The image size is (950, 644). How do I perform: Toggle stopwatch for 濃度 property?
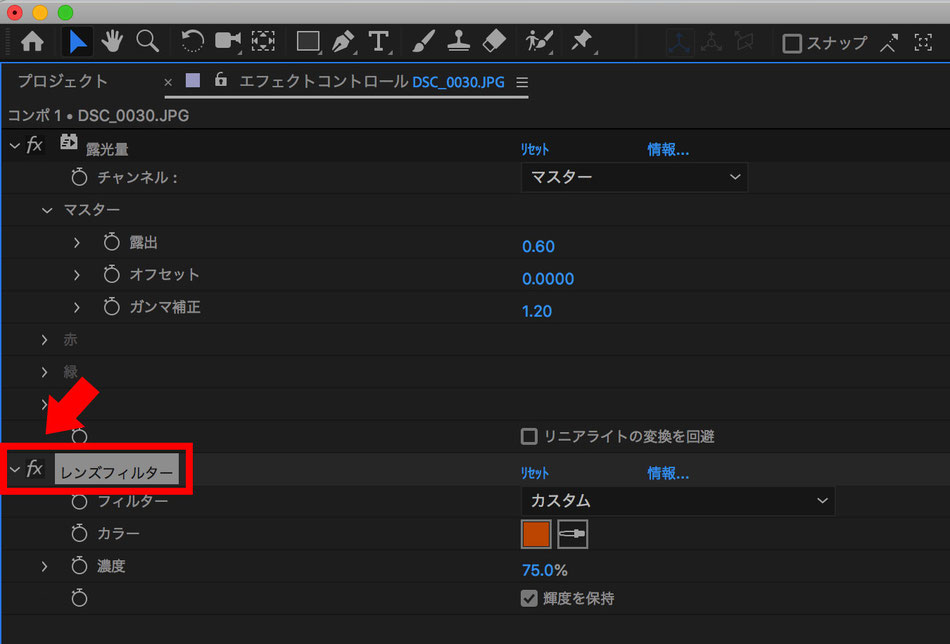click(x=79, y=566)
